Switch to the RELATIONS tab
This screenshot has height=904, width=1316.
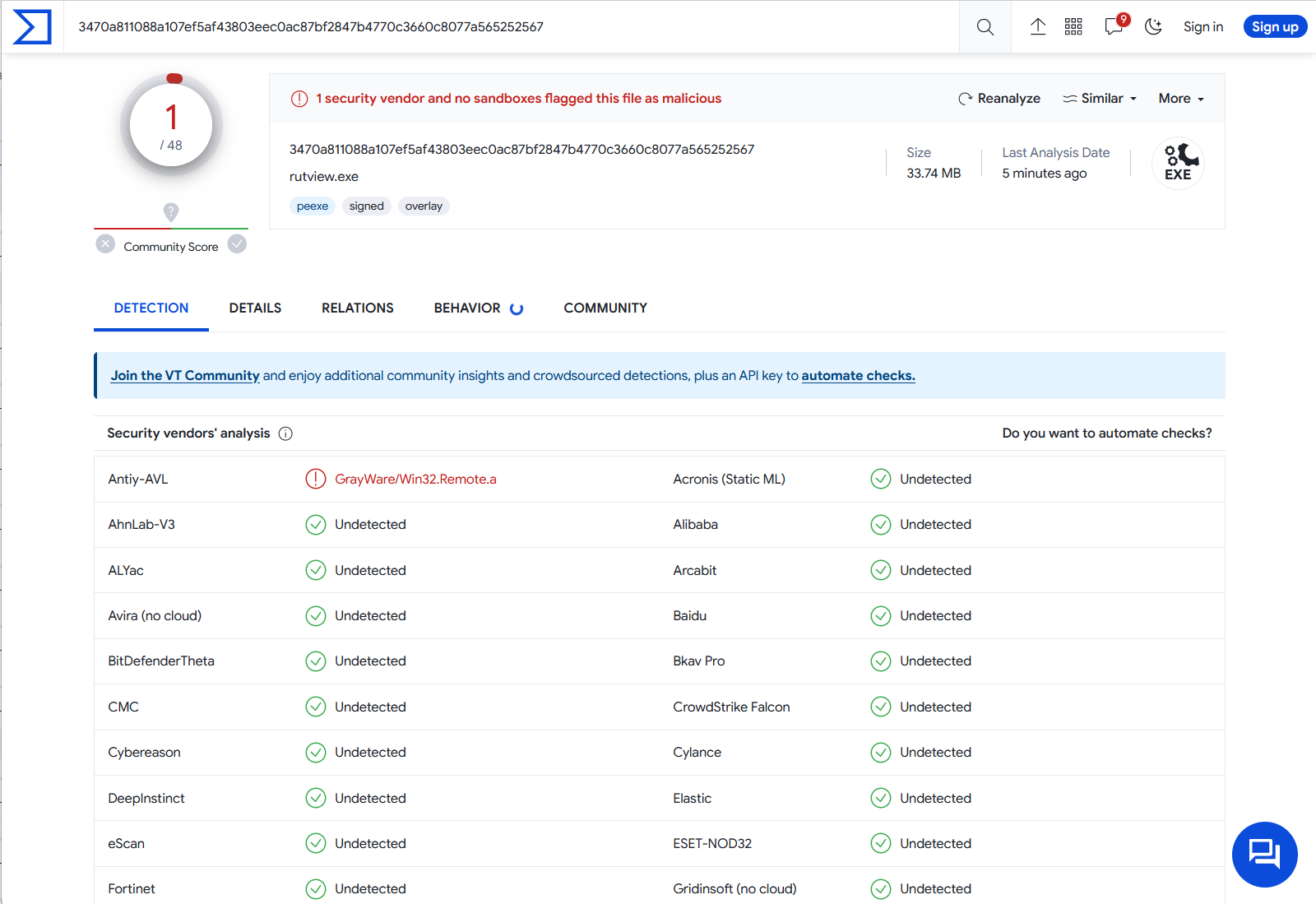tap(357, 308)
